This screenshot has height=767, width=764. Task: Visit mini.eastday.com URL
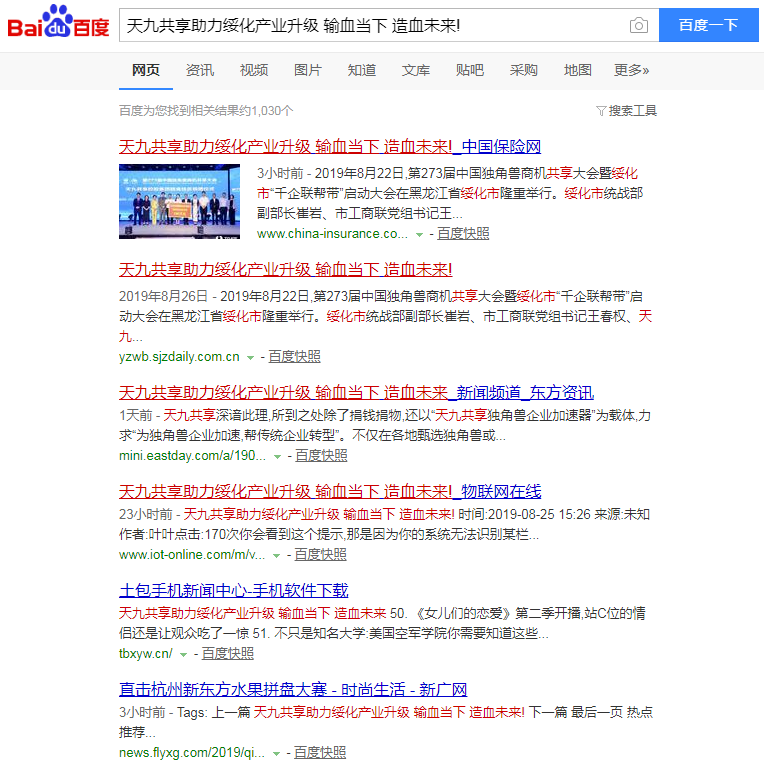[x=192, y=456]
